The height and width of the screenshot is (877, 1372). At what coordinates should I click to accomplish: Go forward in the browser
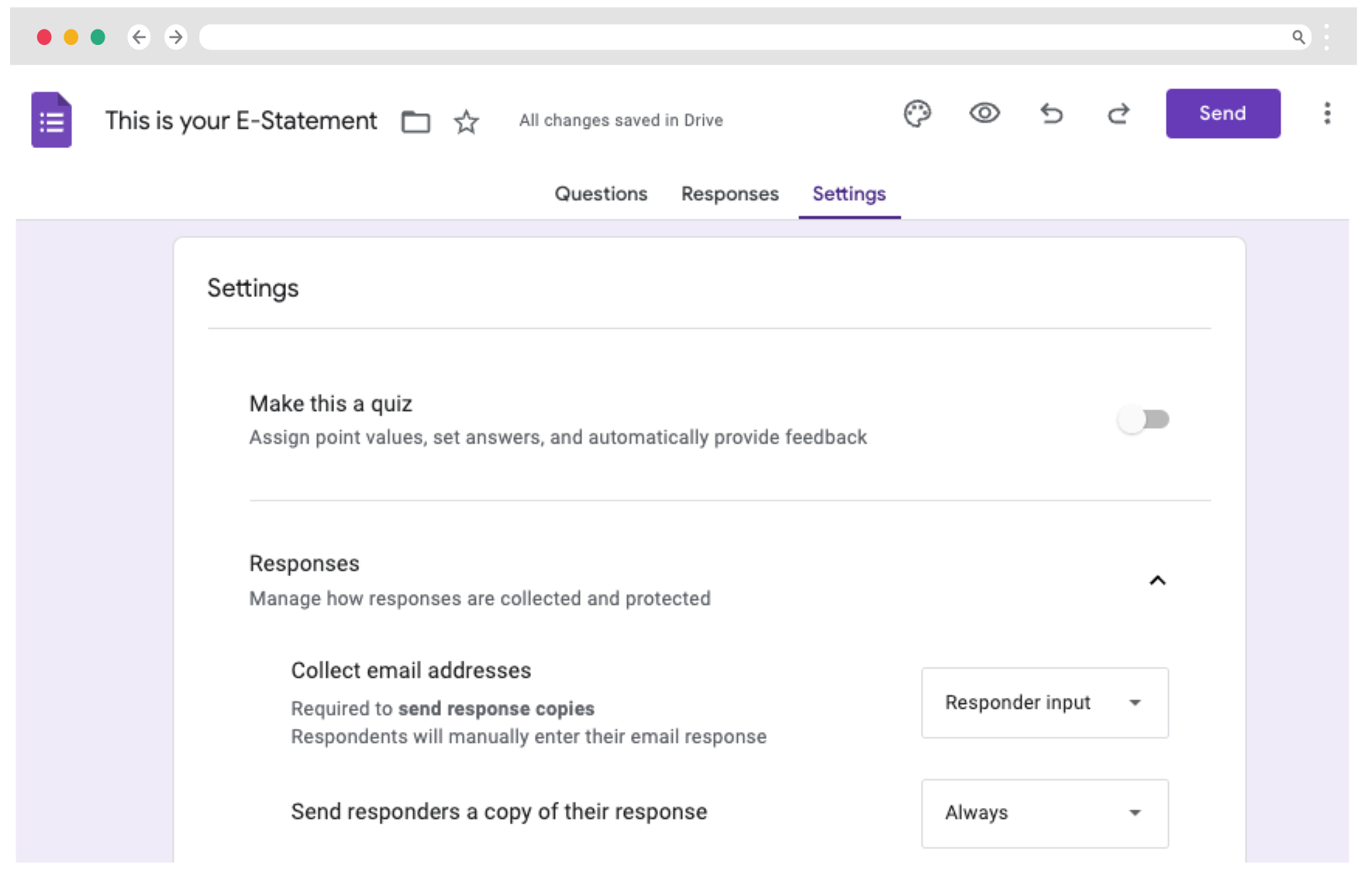[176, 36]
